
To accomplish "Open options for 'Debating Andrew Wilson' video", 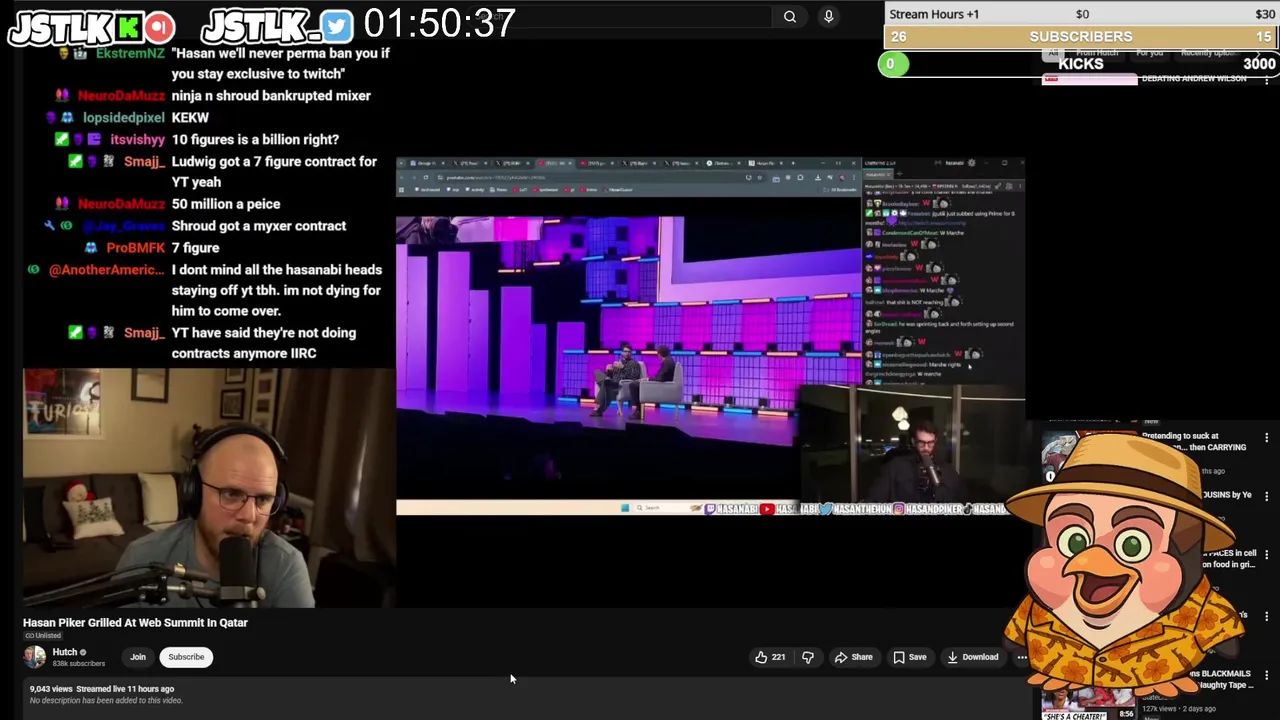I will [1267, 79].
